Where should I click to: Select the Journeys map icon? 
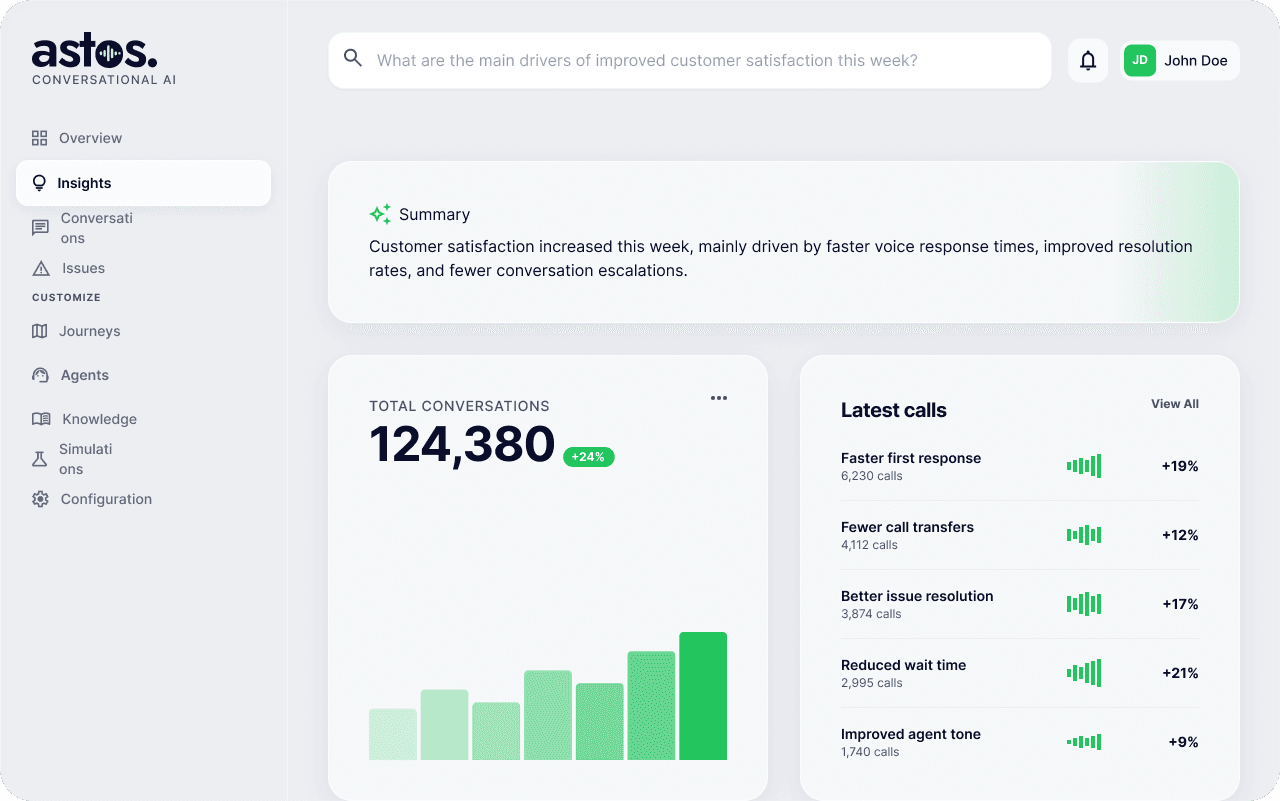(x=39, y=330)
